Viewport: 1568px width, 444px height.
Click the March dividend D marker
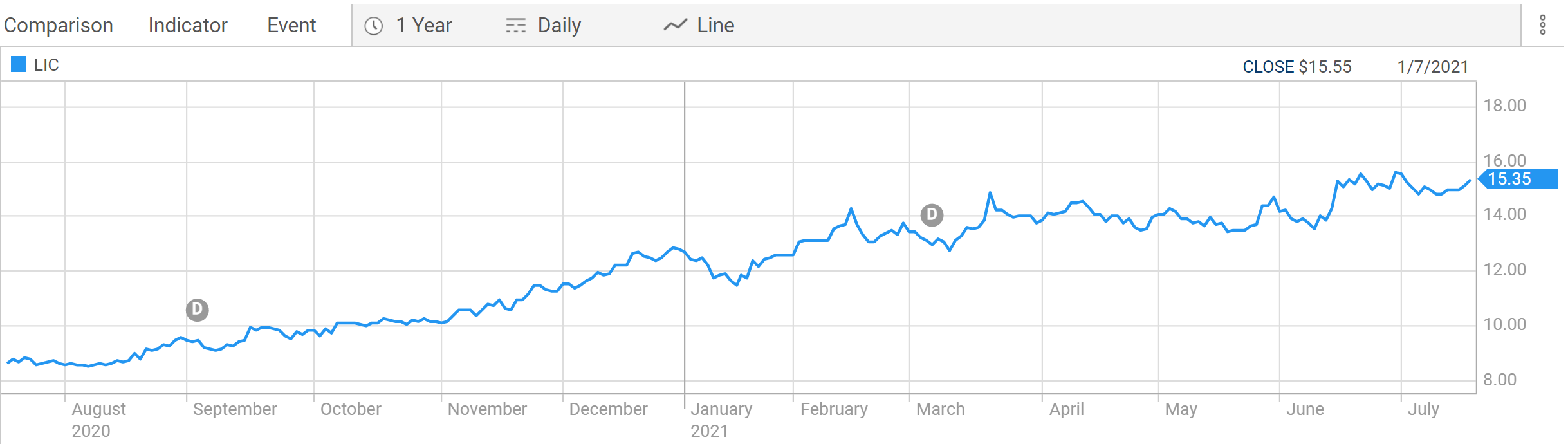932,215
